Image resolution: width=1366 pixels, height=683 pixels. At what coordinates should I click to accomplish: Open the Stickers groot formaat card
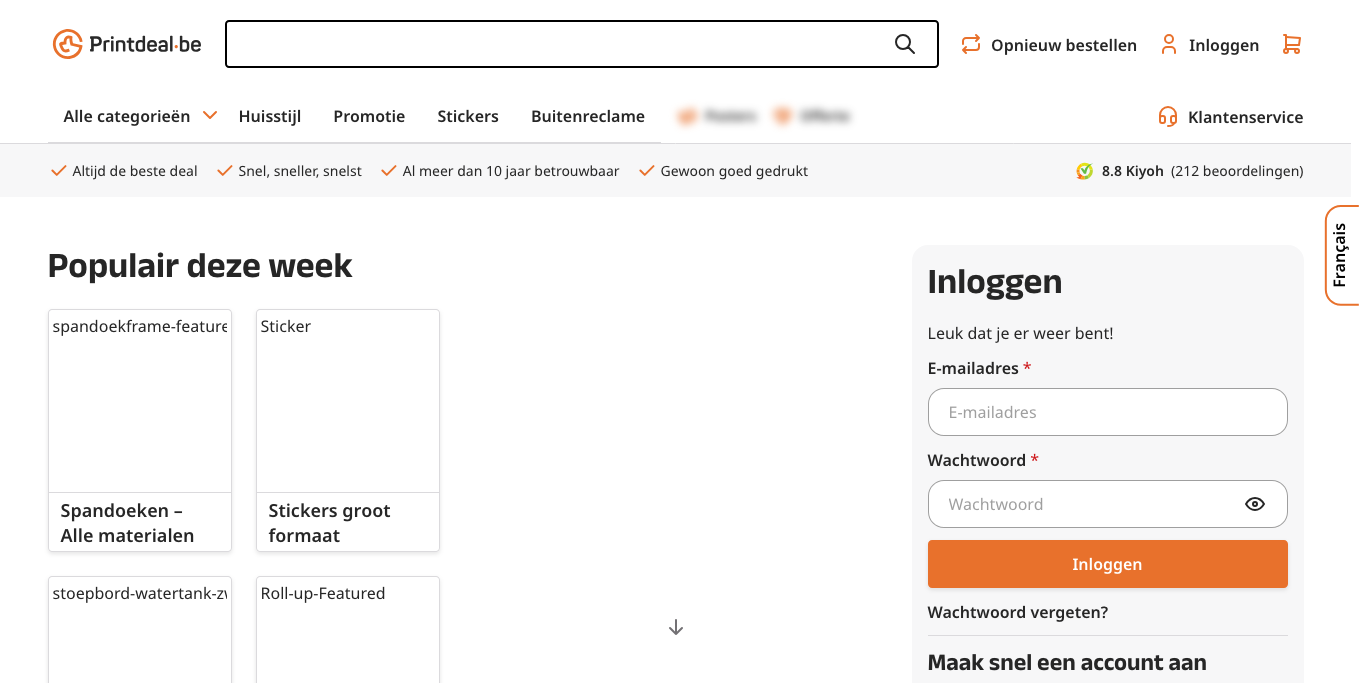pyautogui.click(x=348, y=430)
